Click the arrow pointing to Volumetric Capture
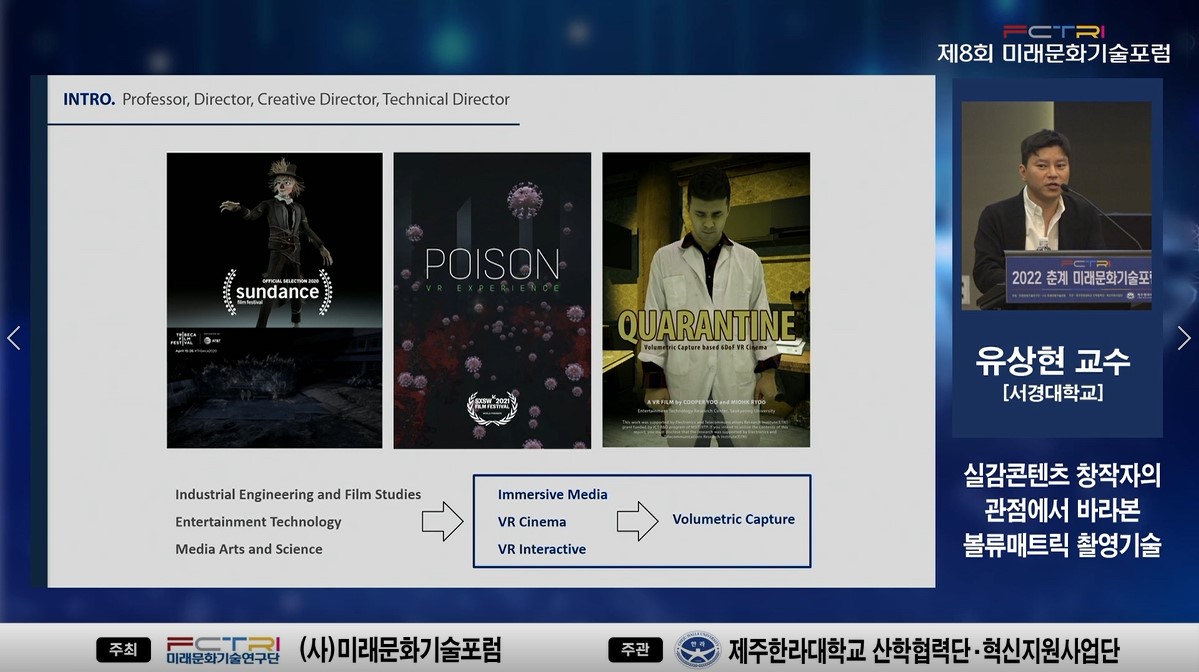Screen dimensions: 1199x672 point(637,521)
